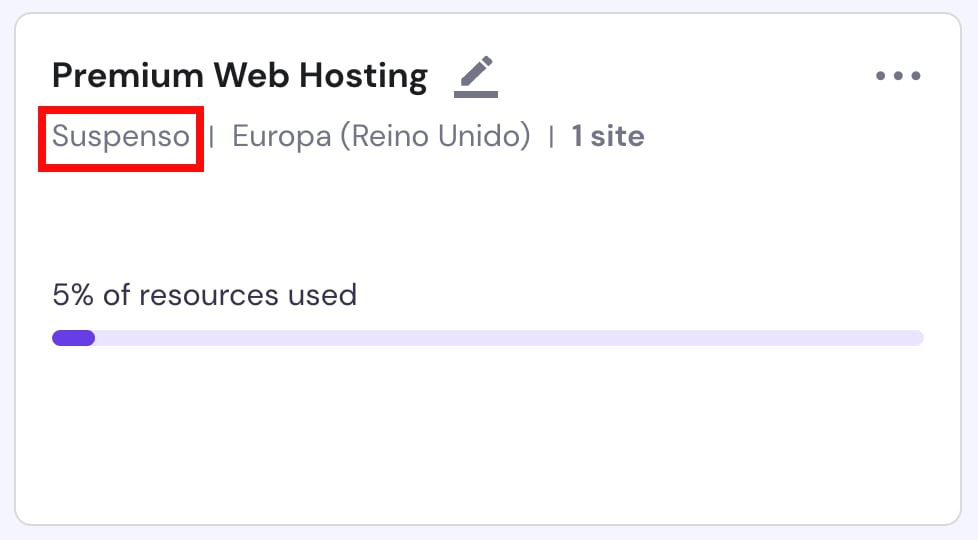Click the Premium Web Hosting title

coord(239,75)
